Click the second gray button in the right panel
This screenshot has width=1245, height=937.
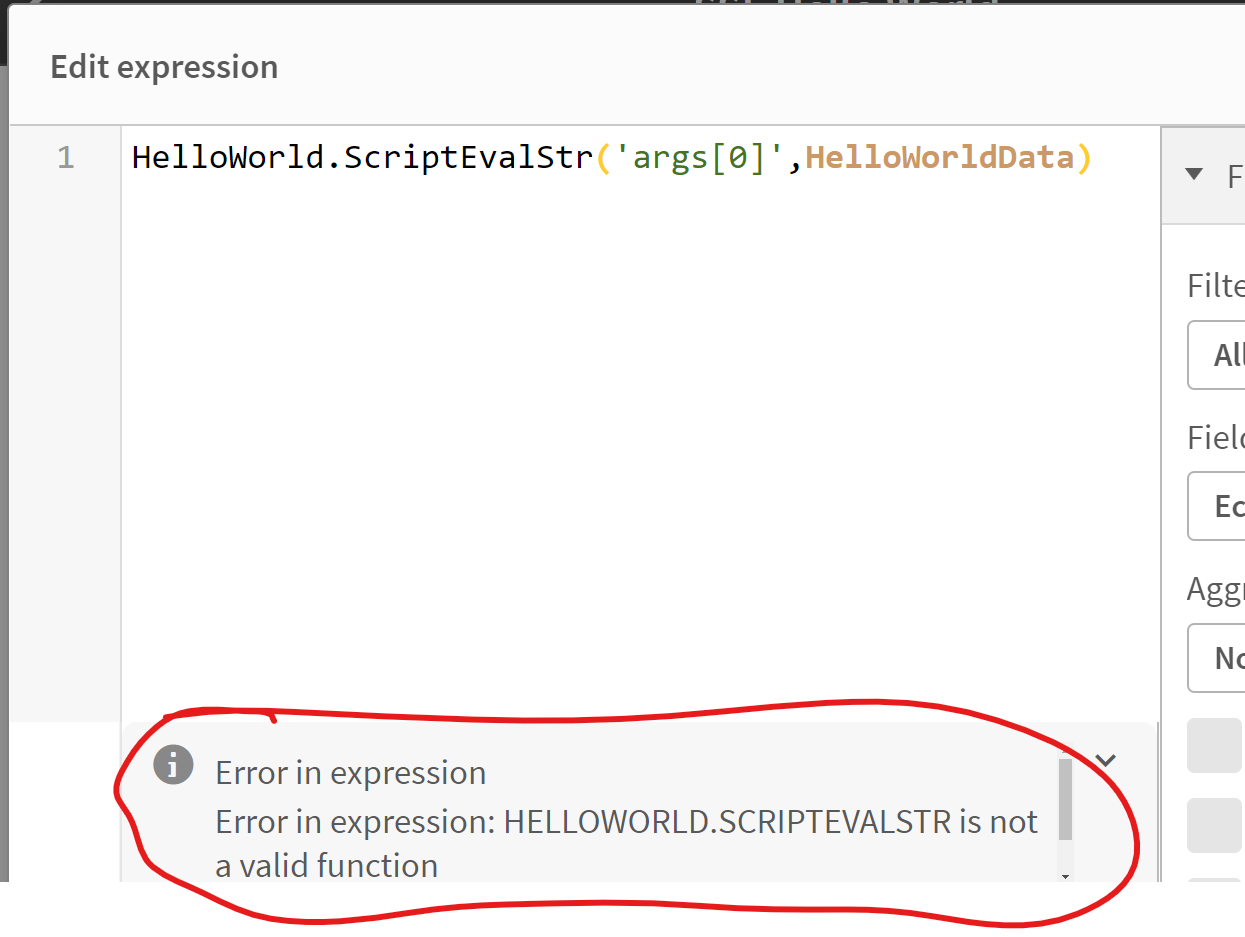[x=1216, y=825]
